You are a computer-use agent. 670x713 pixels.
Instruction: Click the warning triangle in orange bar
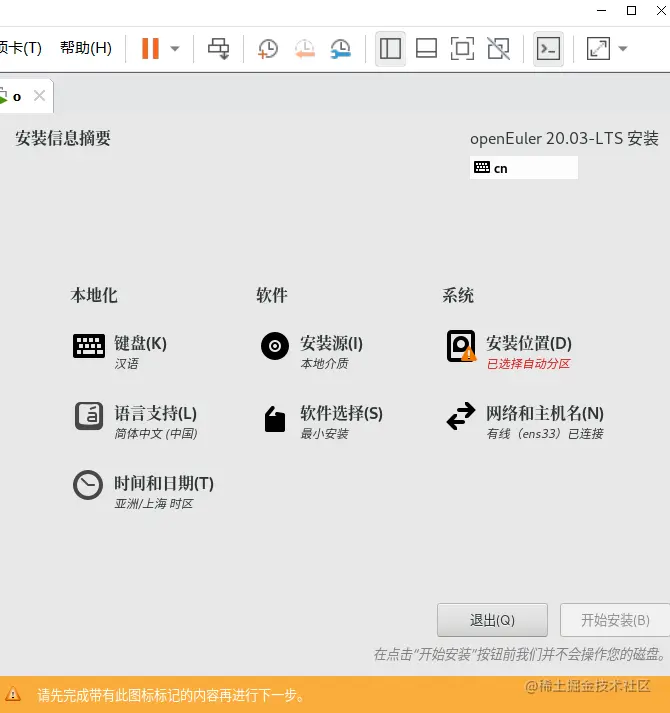[13, 694]
